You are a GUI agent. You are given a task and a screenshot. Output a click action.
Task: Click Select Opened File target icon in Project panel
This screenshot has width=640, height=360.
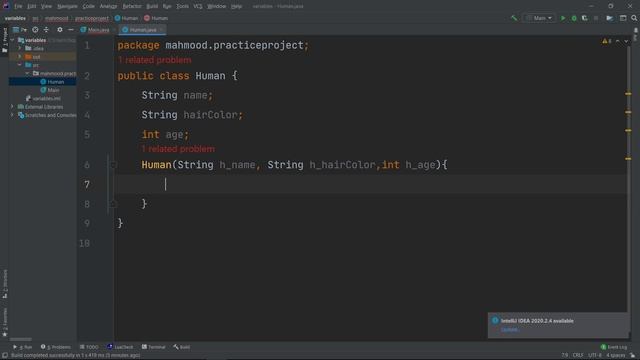click(35, 30)
